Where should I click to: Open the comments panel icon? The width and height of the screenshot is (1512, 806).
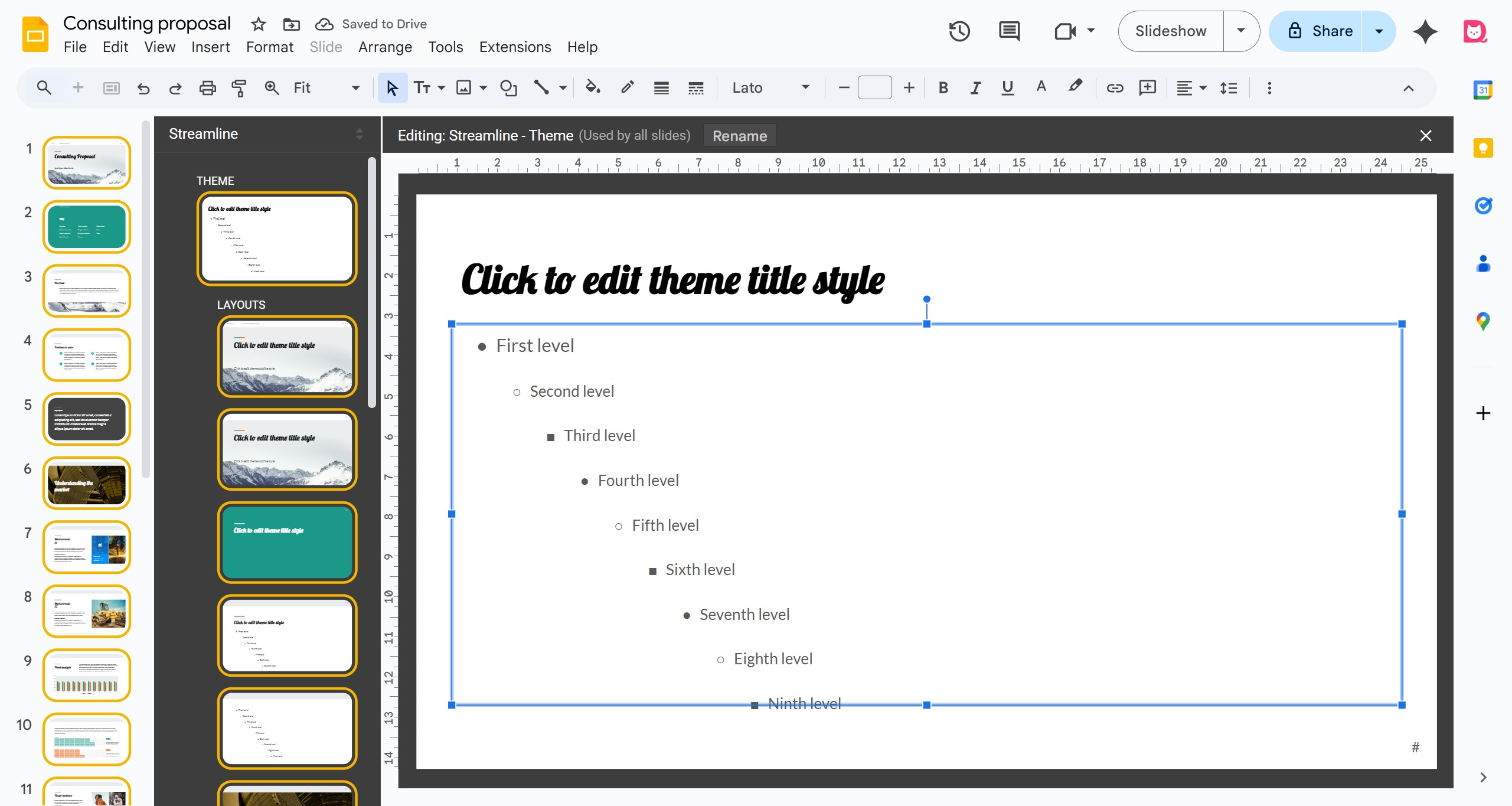point(1009,31)
